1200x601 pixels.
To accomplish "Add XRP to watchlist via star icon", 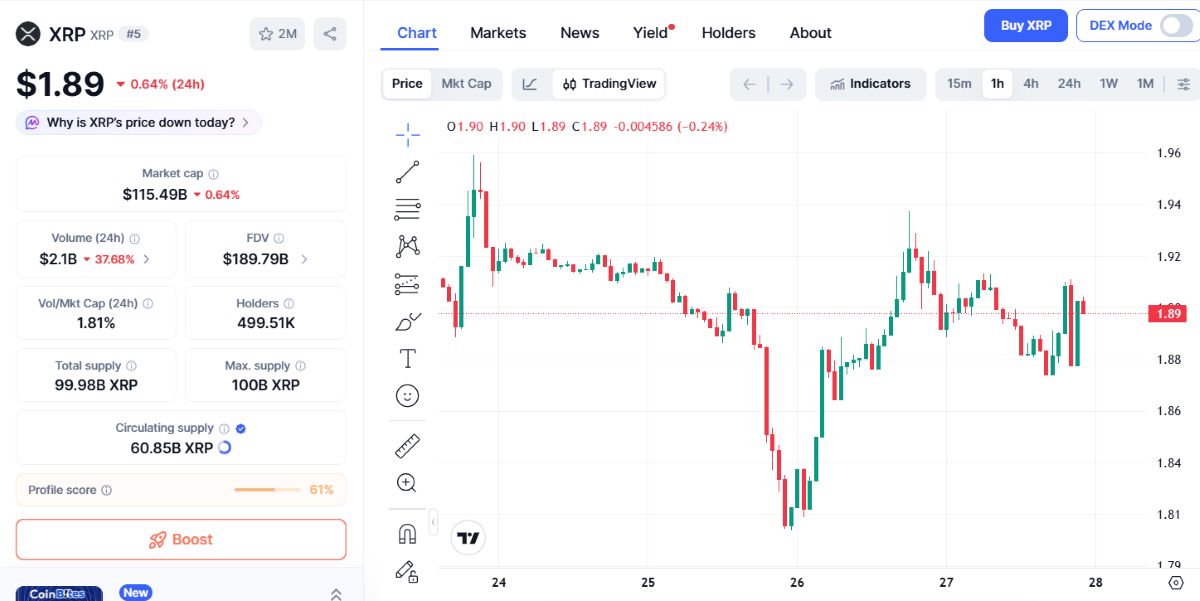I will (x=265, y=33).
